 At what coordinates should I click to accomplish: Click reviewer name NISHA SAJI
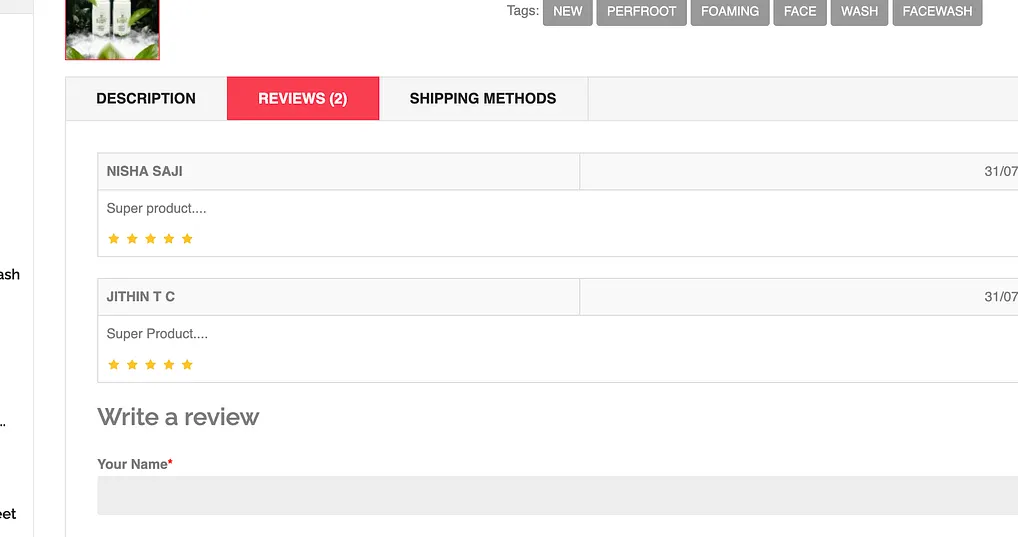145,171
